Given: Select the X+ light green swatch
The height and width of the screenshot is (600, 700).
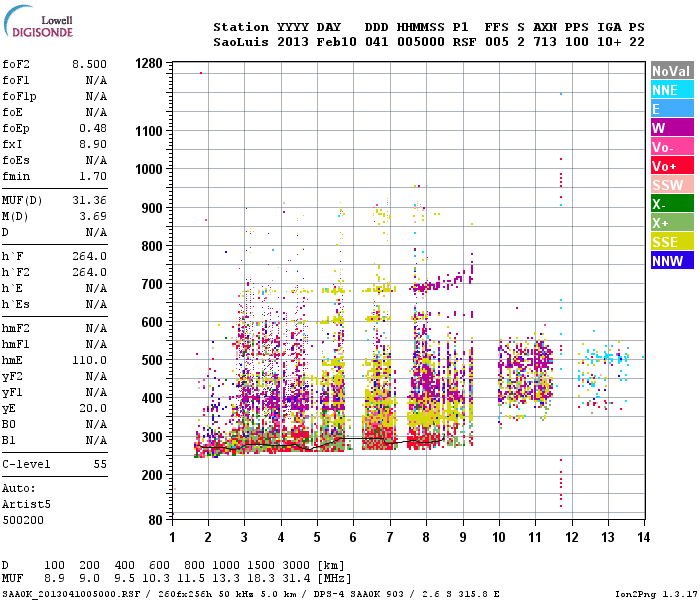Looking at the screenshot, I should 672,223.
